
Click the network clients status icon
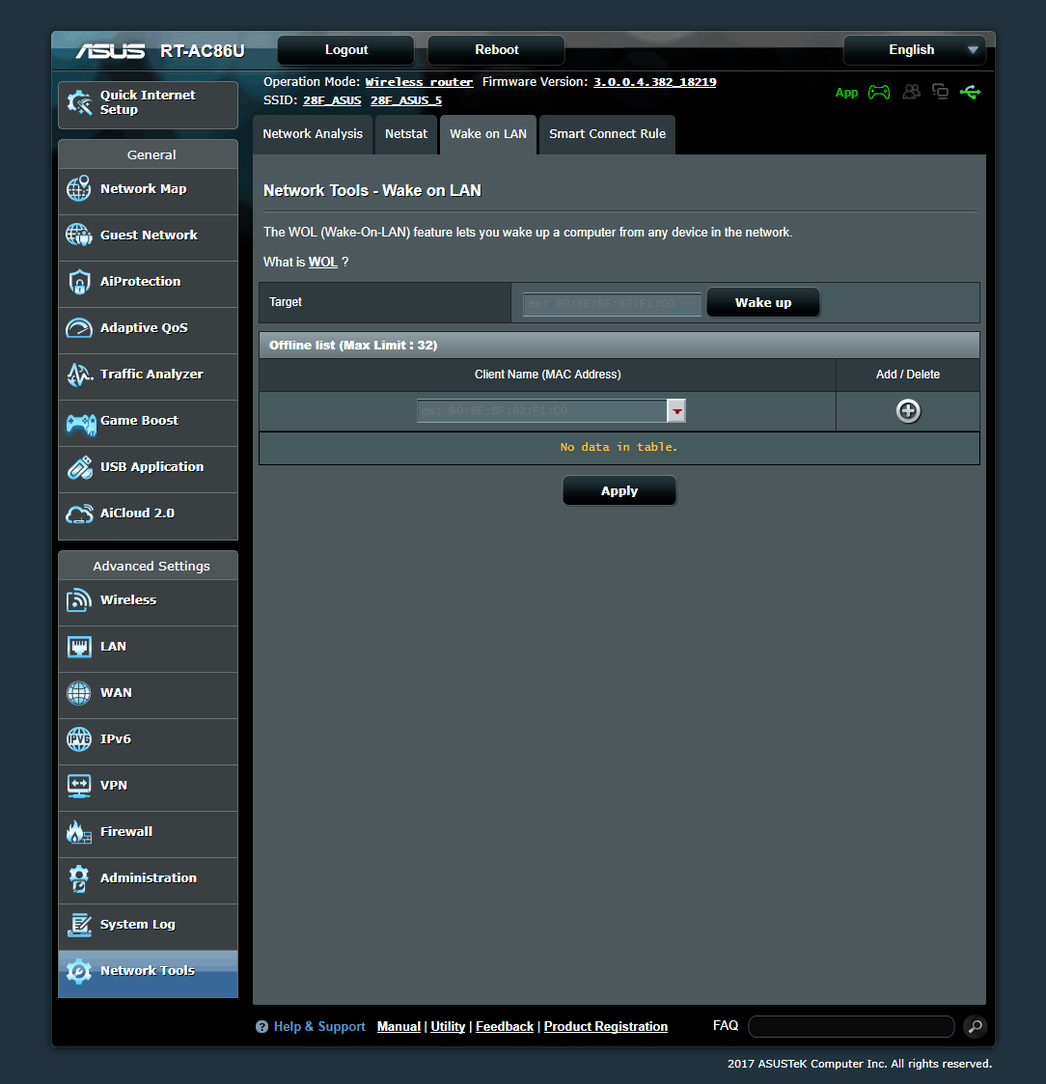tap(940, 92)
